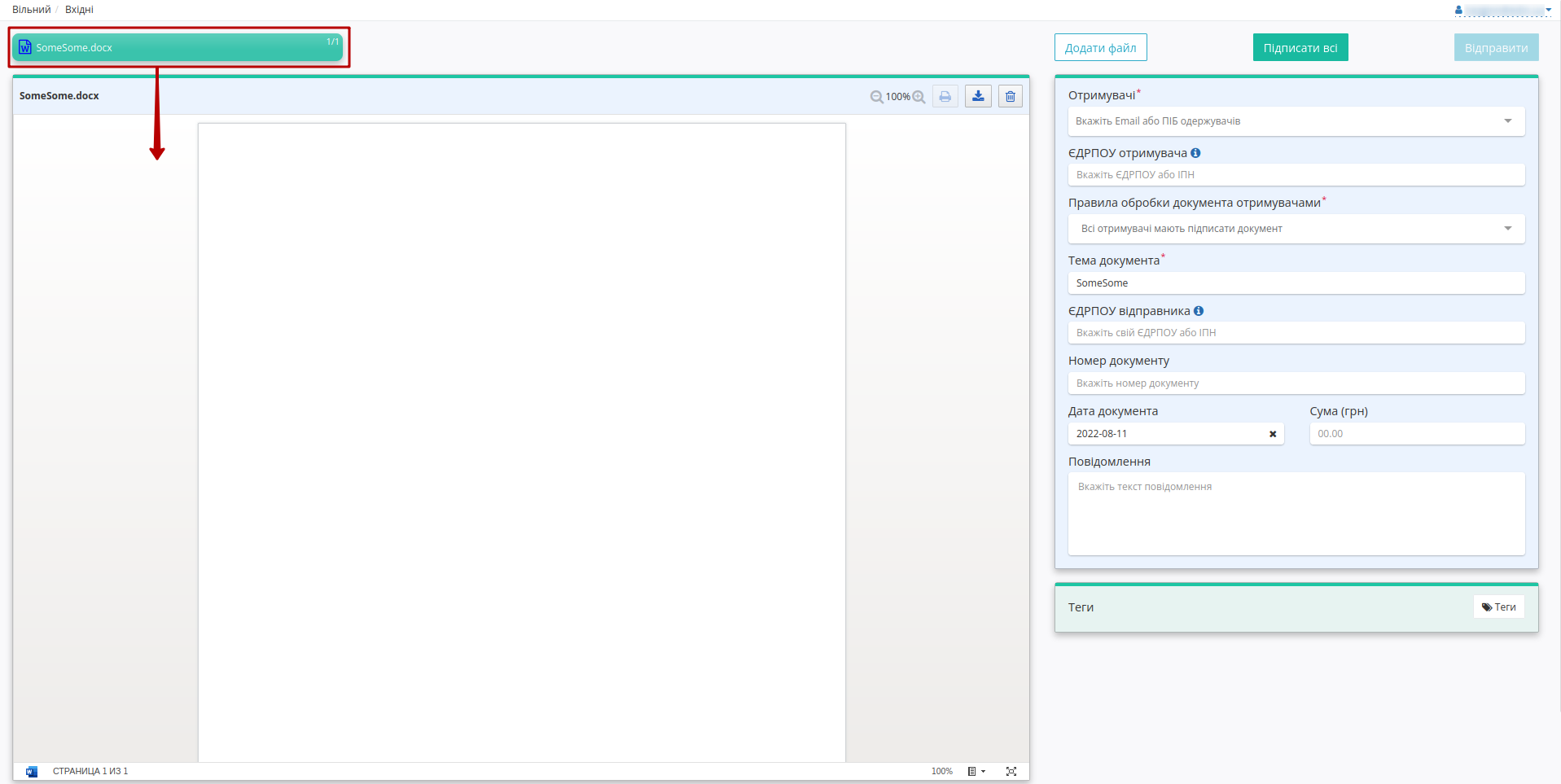Print the SomeSome.docx document

(x=945, y=96)
